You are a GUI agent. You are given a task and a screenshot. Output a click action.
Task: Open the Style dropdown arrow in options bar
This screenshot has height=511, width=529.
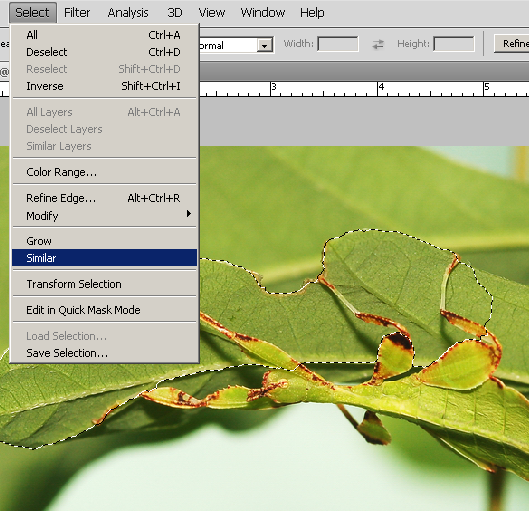(x=264, y=45)
